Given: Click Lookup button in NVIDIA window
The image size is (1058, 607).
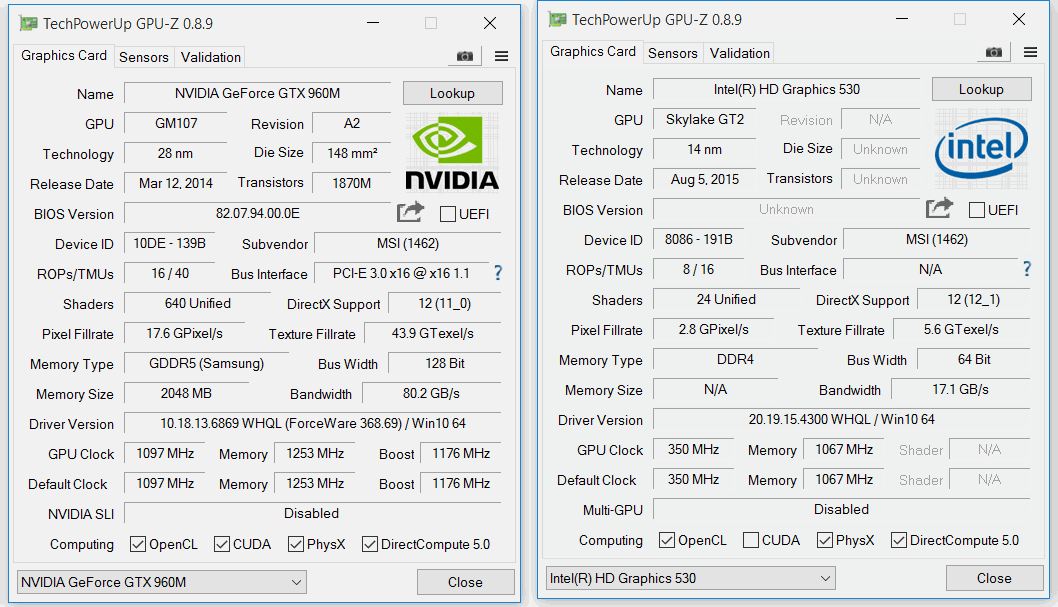Looking at the screenshot, I should 453,93.
